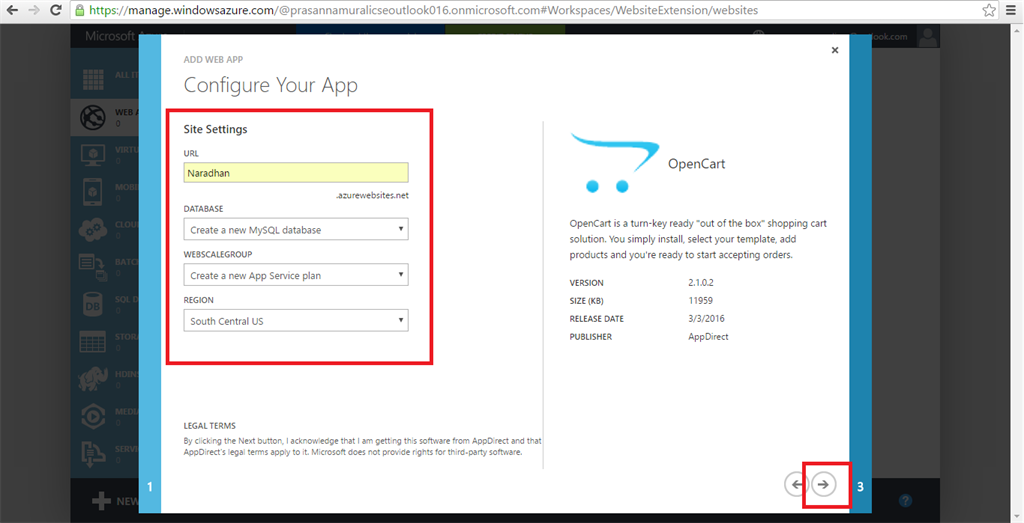Open SQL Databases sidebar icon
Screen dimensions: 1024x523
click(93, 304)
